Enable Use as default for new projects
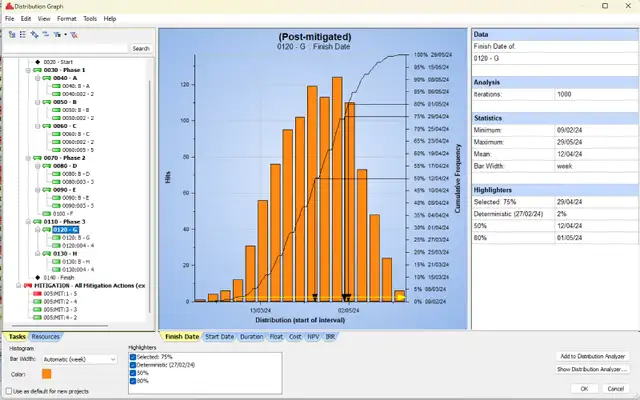 pyautogui.click(x=8, y=391)
